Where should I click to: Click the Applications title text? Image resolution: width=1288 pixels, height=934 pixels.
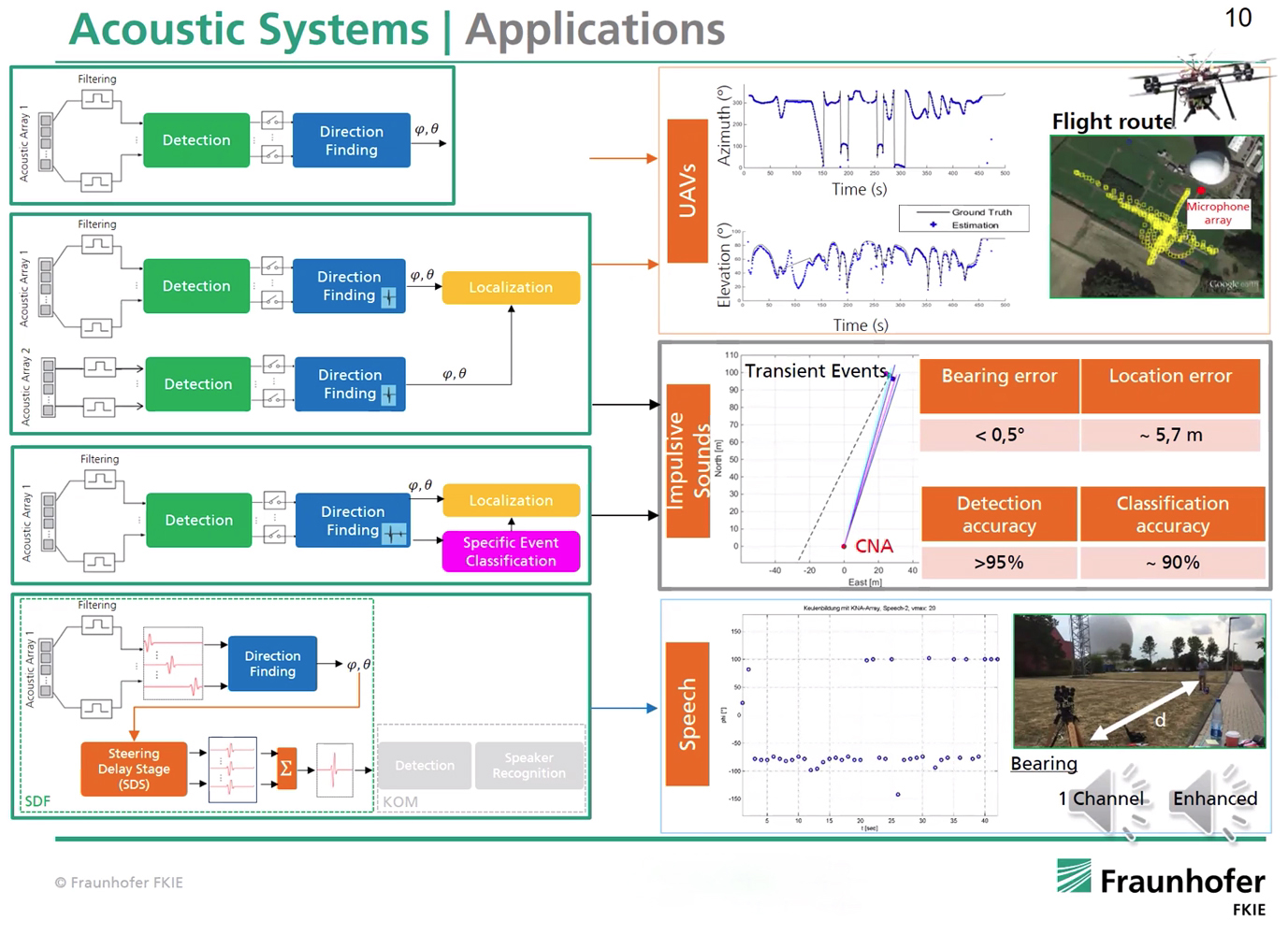pos(596,29)
